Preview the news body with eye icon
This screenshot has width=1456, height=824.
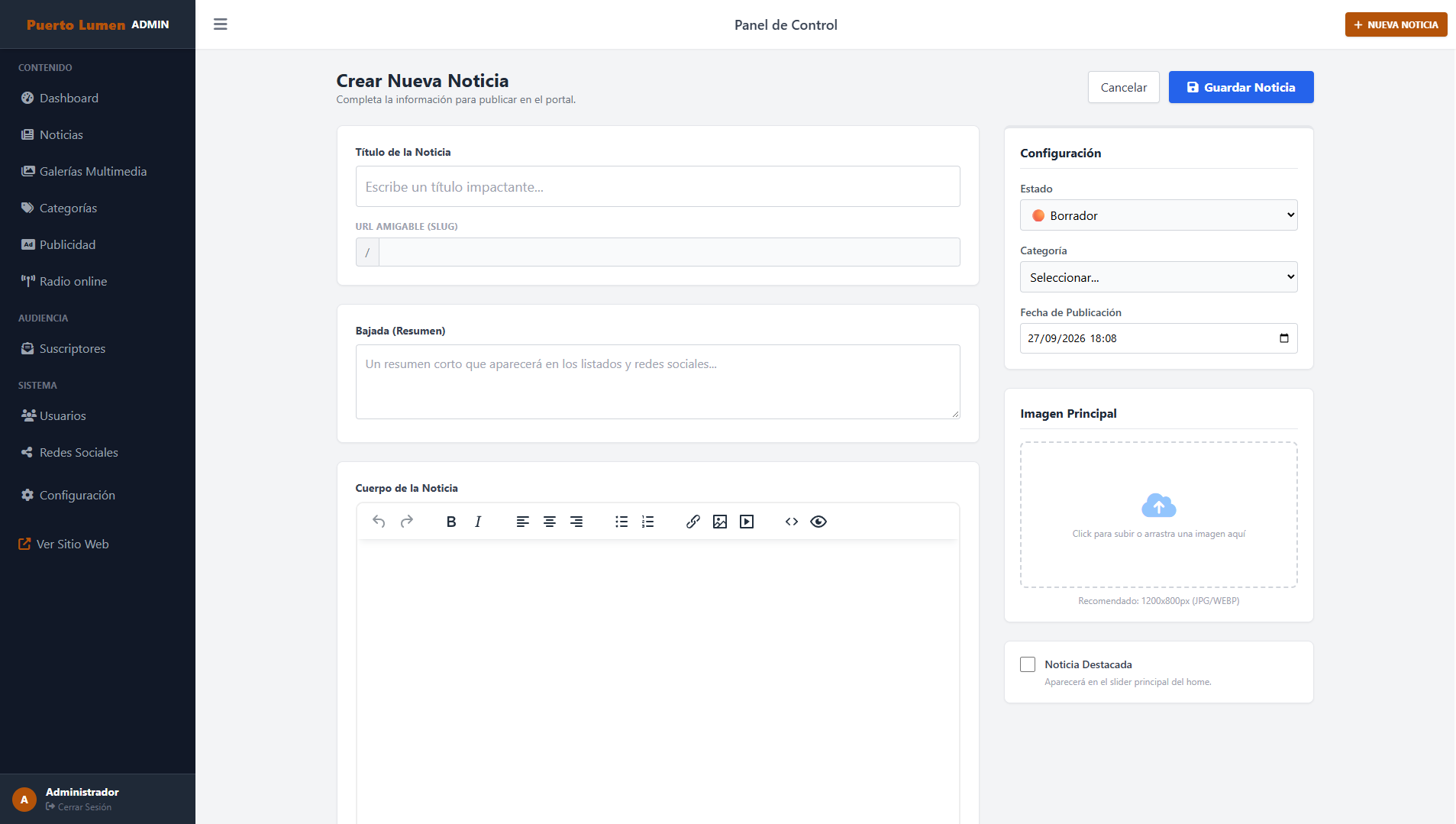tap(818, 522)
